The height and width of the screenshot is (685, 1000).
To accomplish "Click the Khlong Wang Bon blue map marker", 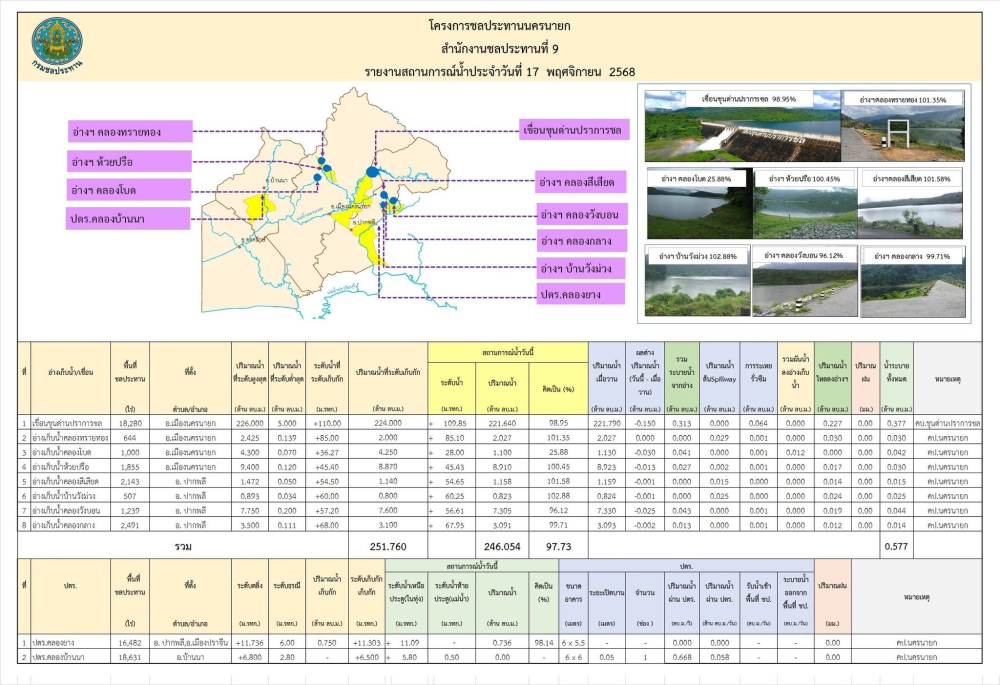I will [x=392, y=199].
